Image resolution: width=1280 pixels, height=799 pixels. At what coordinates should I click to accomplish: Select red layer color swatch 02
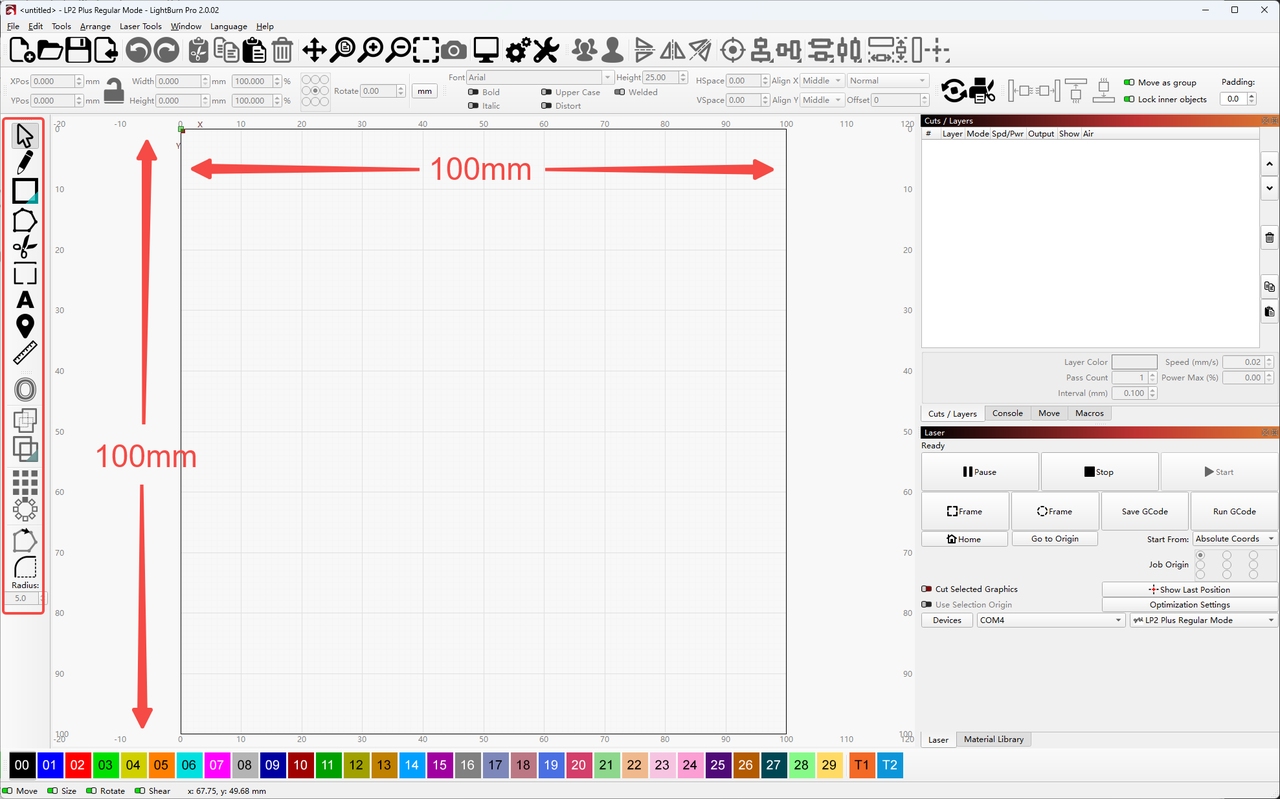tap(77, 766)
